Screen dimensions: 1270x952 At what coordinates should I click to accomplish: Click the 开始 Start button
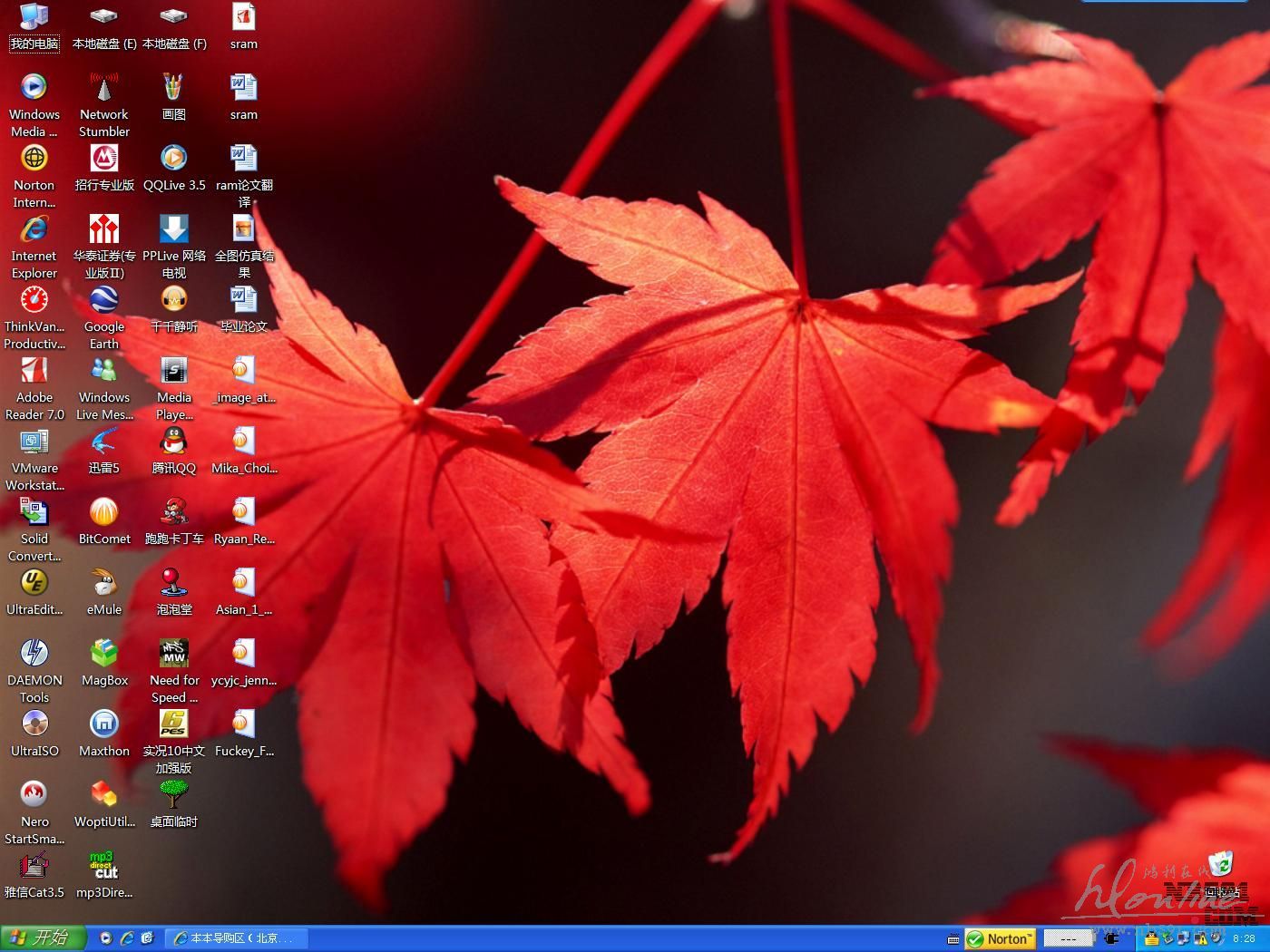(43, 938)
